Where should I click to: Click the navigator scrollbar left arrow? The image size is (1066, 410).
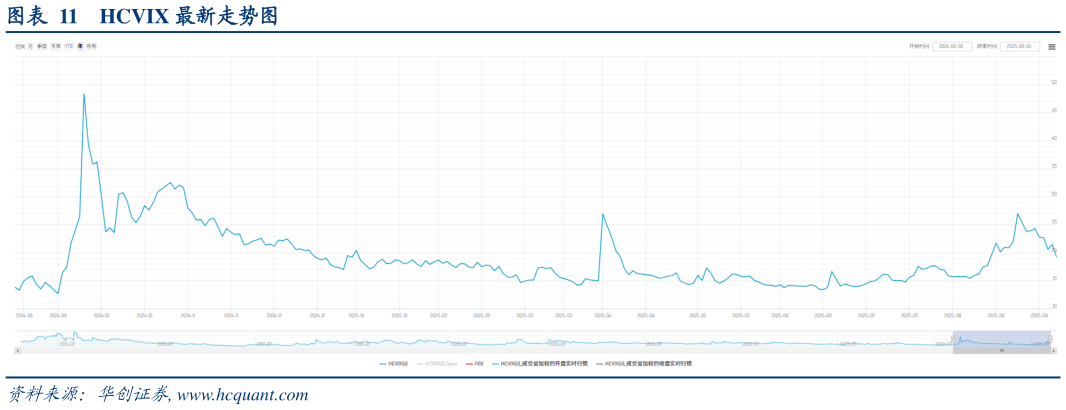click(18, 351)
